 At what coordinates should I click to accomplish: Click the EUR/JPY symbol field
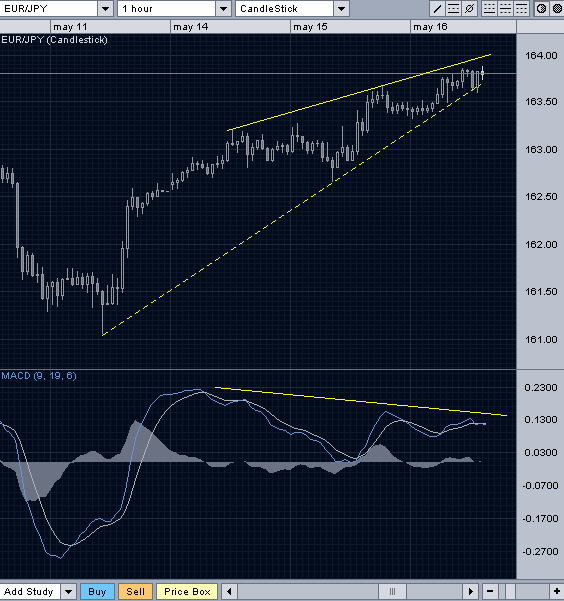48,8
